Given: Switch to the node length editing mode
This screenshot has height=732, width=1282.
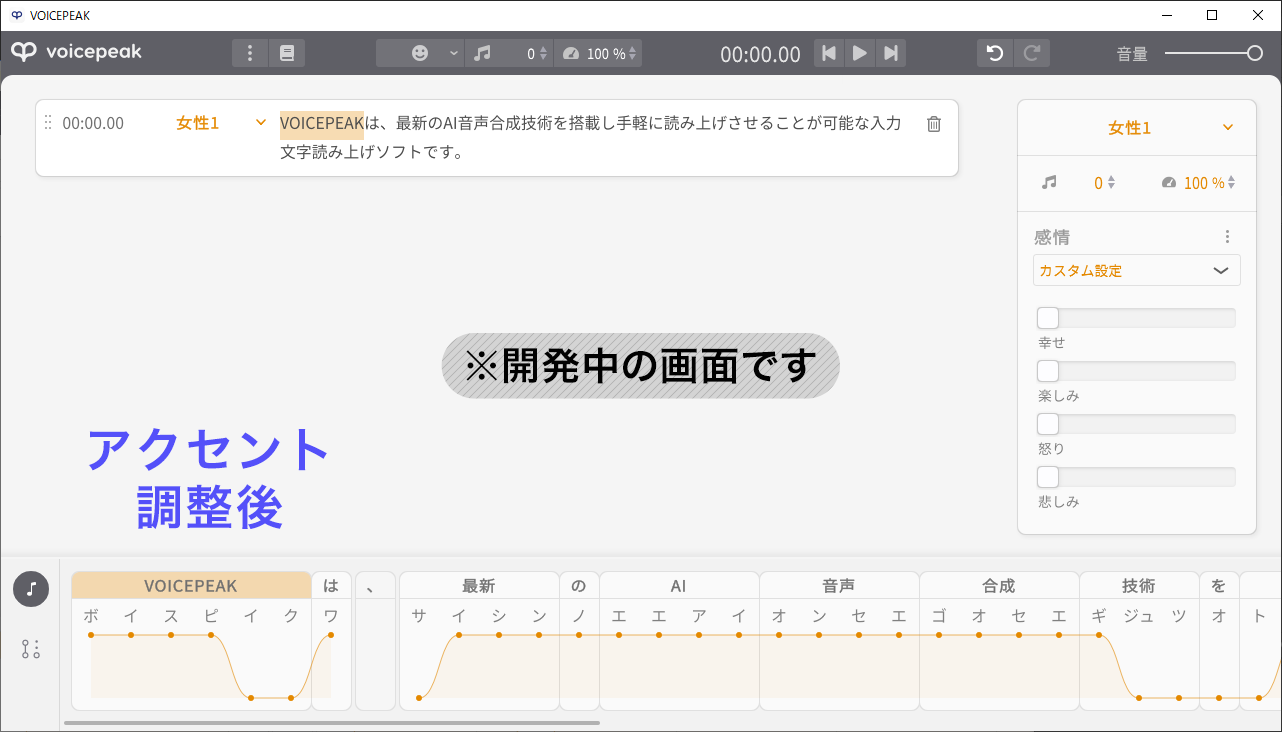Looking at the screenshot, I should tap(31, 649).
